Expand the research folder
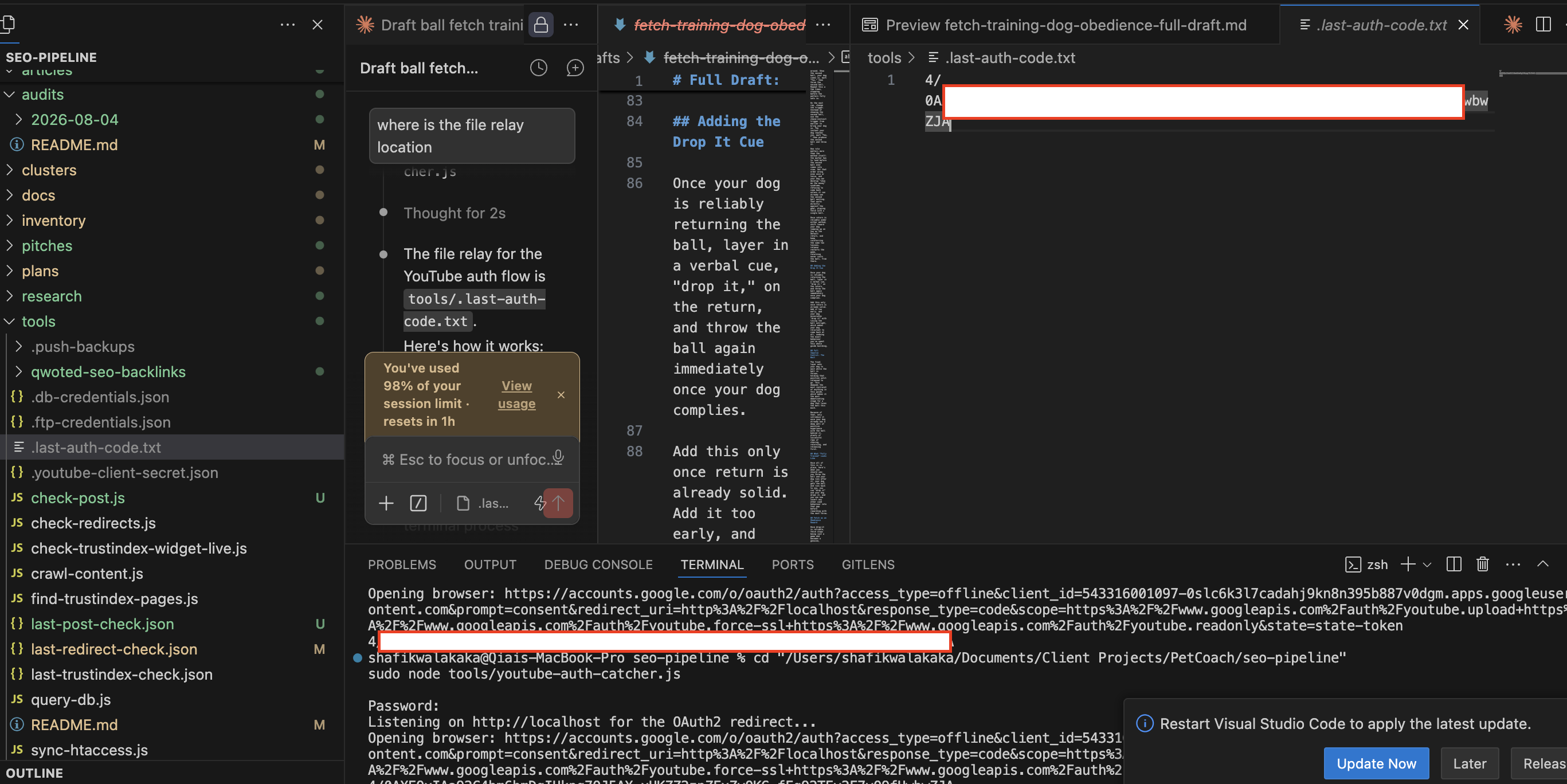 10,296
